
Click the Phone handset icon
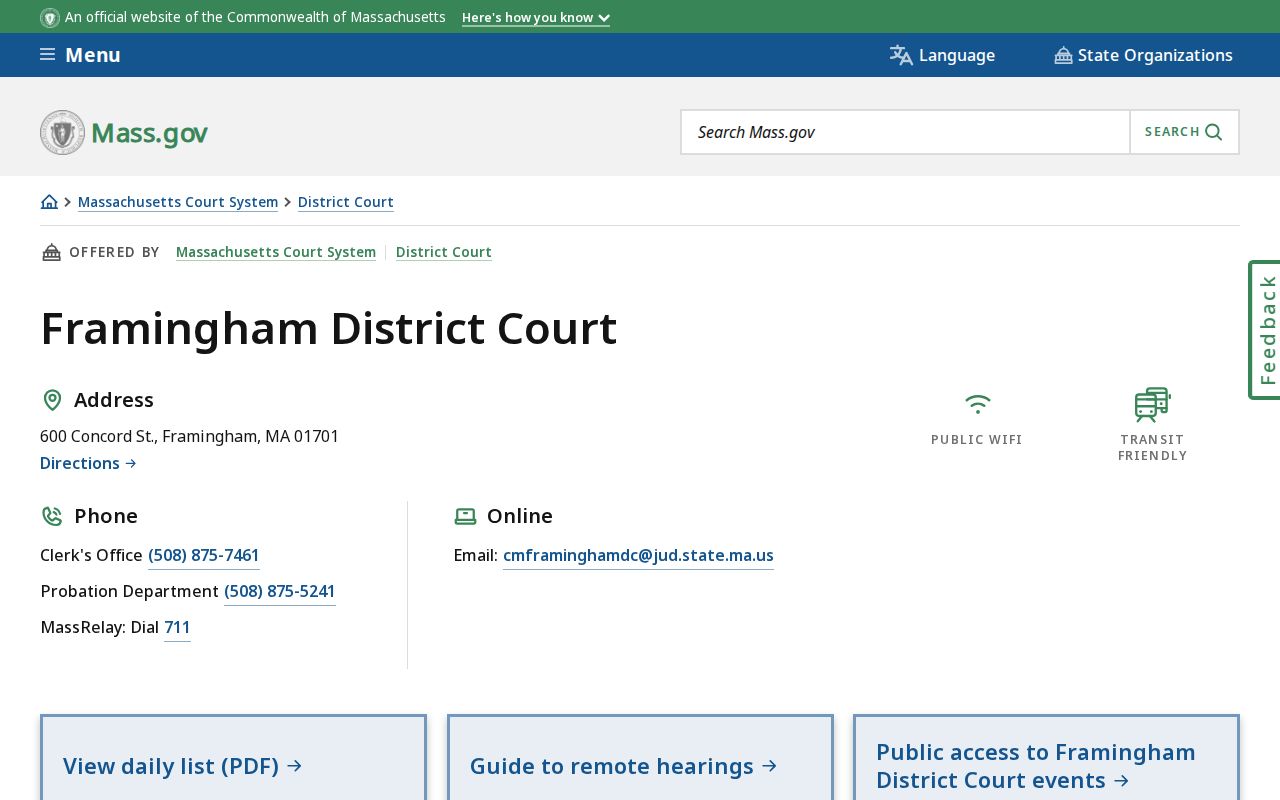52,516
